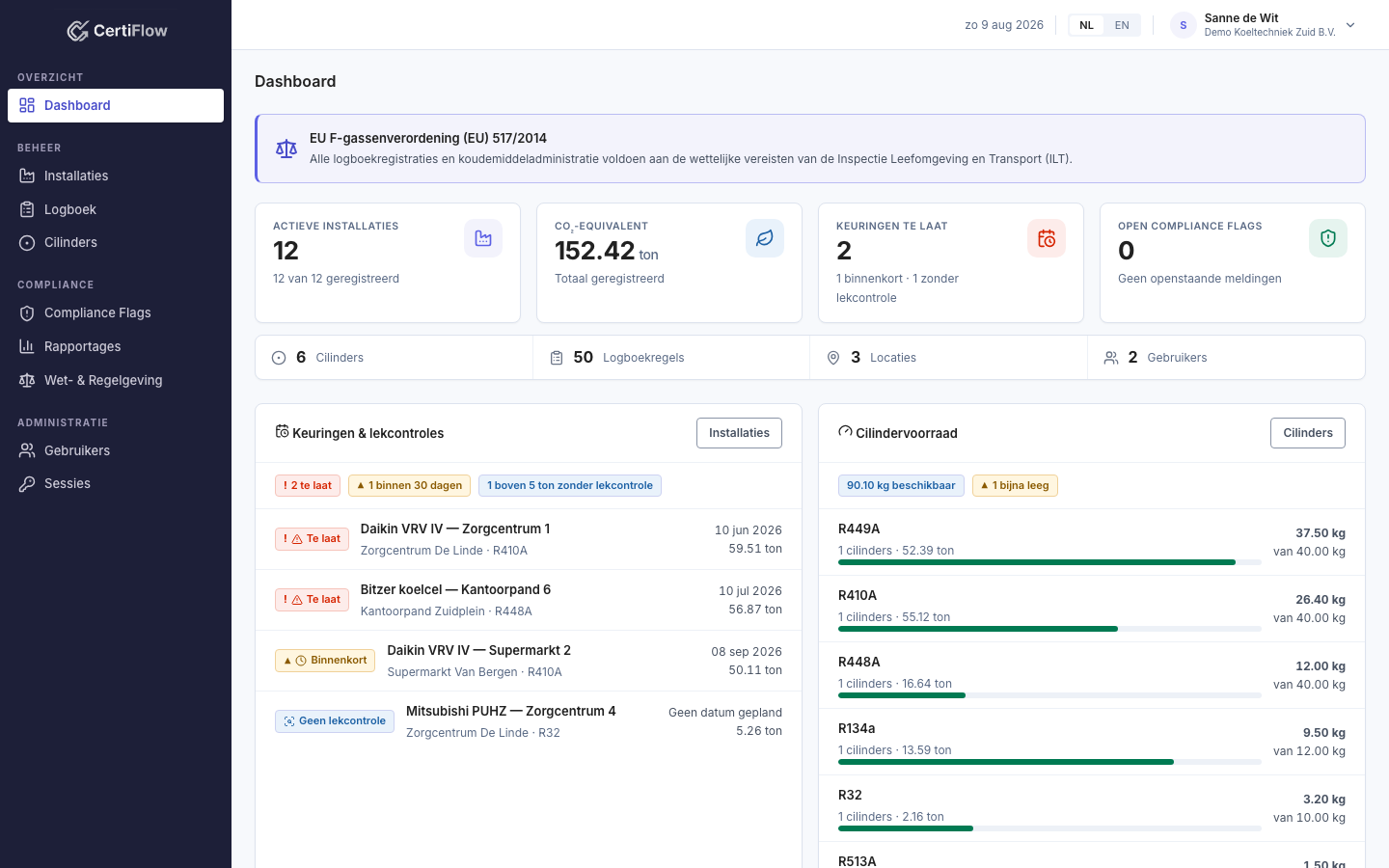
Task: Click Binnenkort badge for Daikin Supermarkt 2
Action: 325,661
